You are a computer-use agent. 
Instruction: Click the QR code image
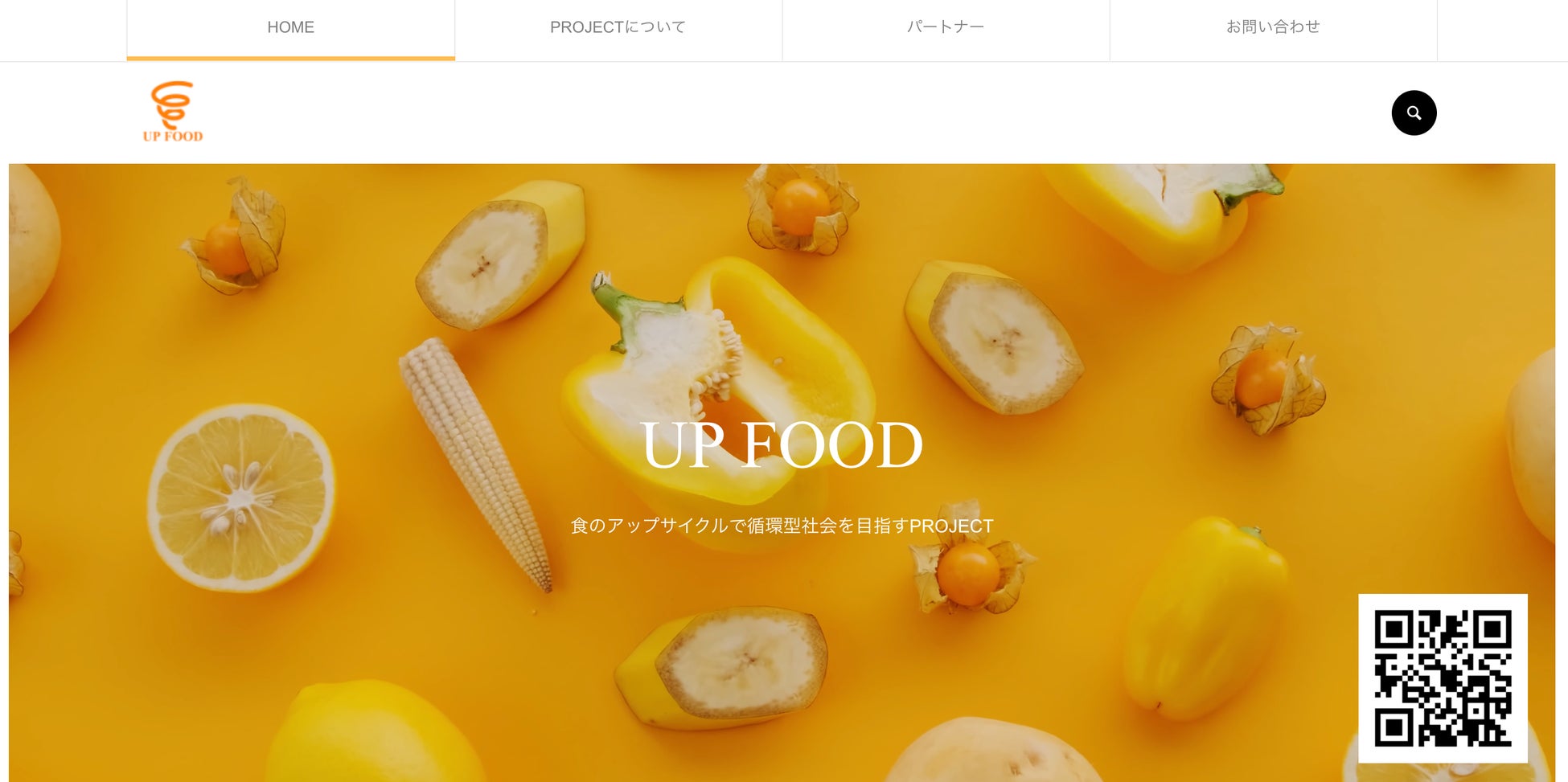(1443, 678)
